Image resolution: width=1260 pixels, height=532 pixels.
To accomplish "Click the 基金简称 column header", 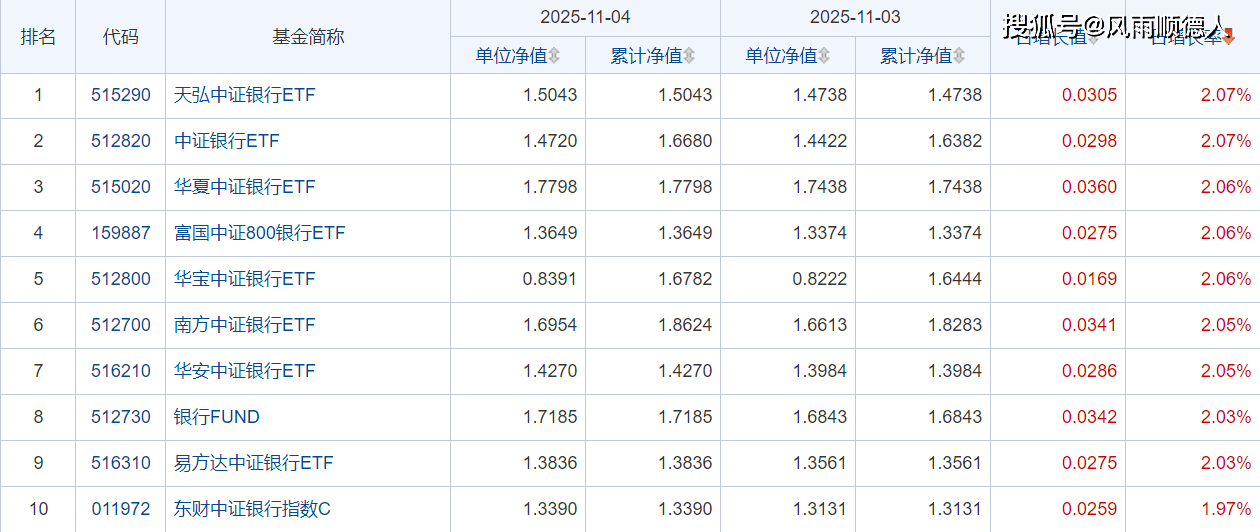I will [307, 37].
